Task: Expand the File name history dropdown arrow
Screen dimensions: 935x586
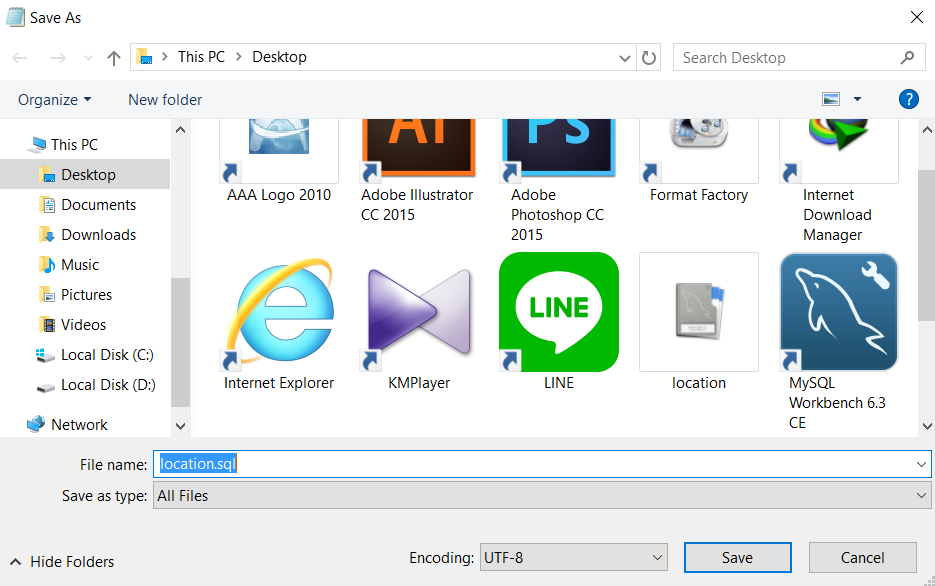Action: click(x=921, y=464)
